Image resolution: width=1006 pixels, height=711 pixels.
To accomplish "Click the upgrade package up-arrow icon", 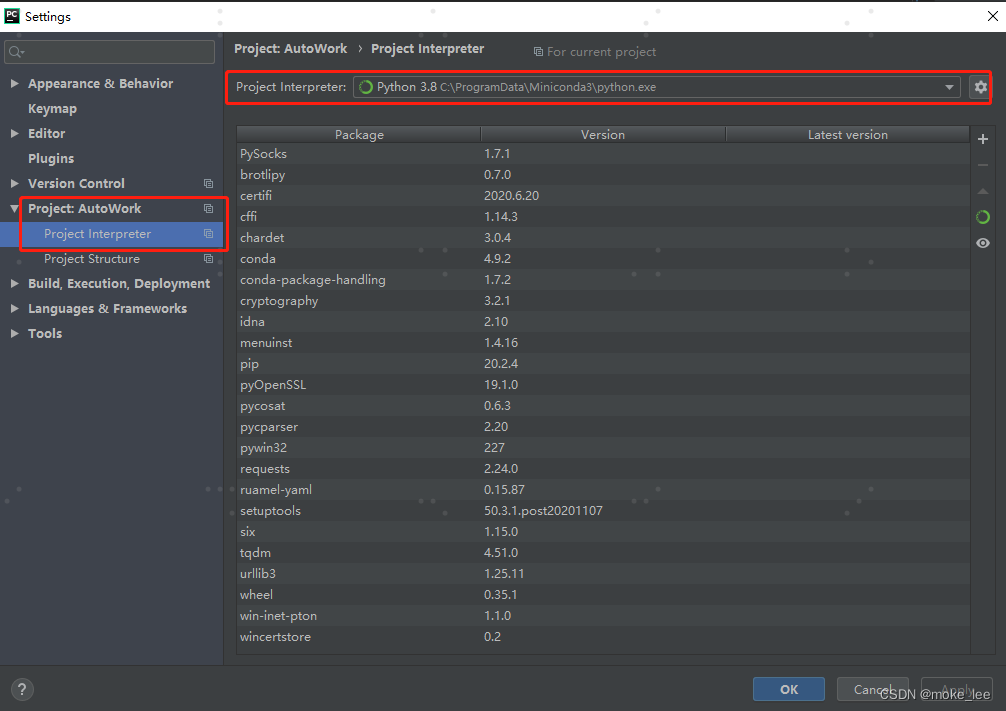I will [x=982, y=191].
